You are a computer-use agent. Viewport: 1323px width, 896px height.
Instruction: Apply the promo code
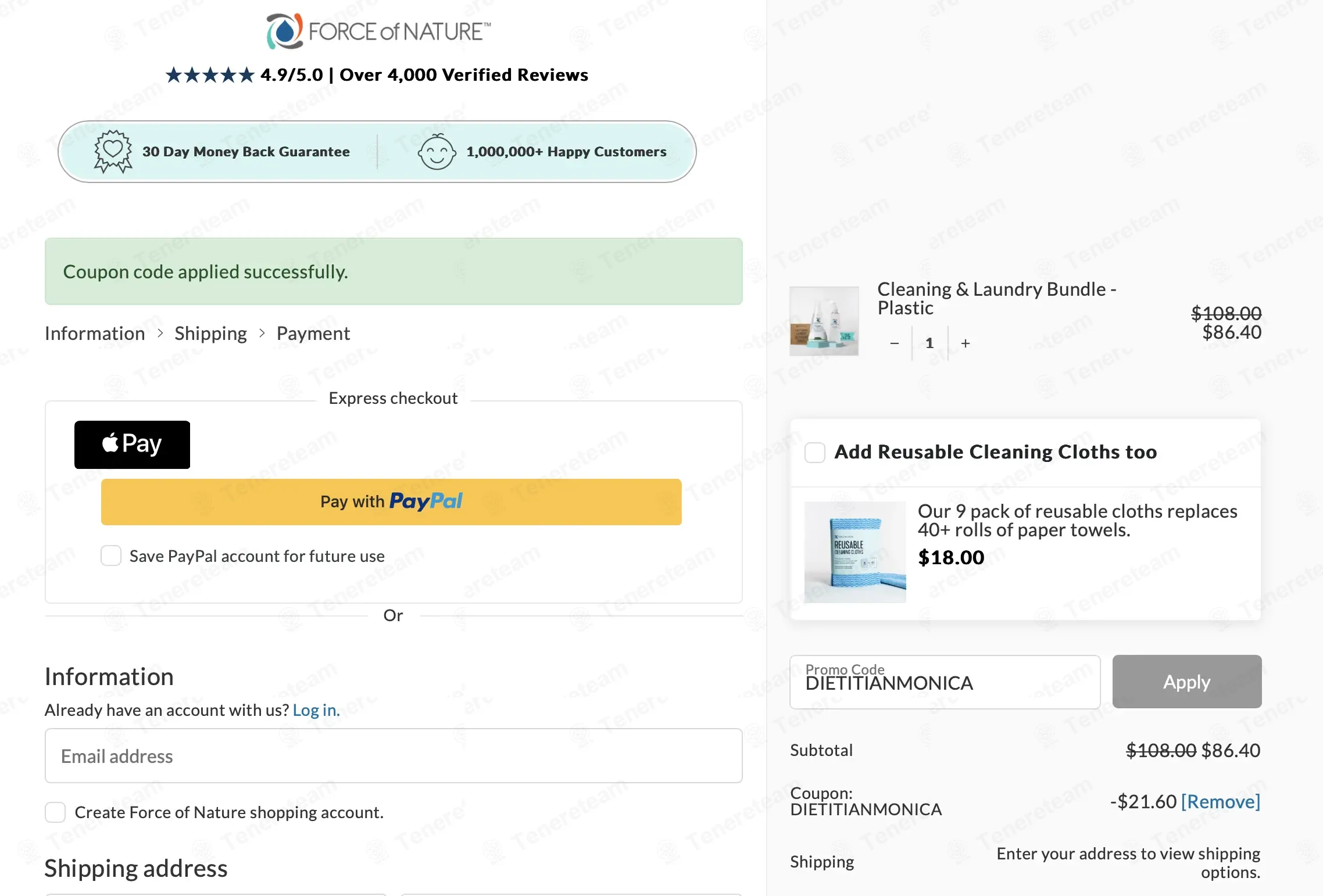tap(1186, 682)
